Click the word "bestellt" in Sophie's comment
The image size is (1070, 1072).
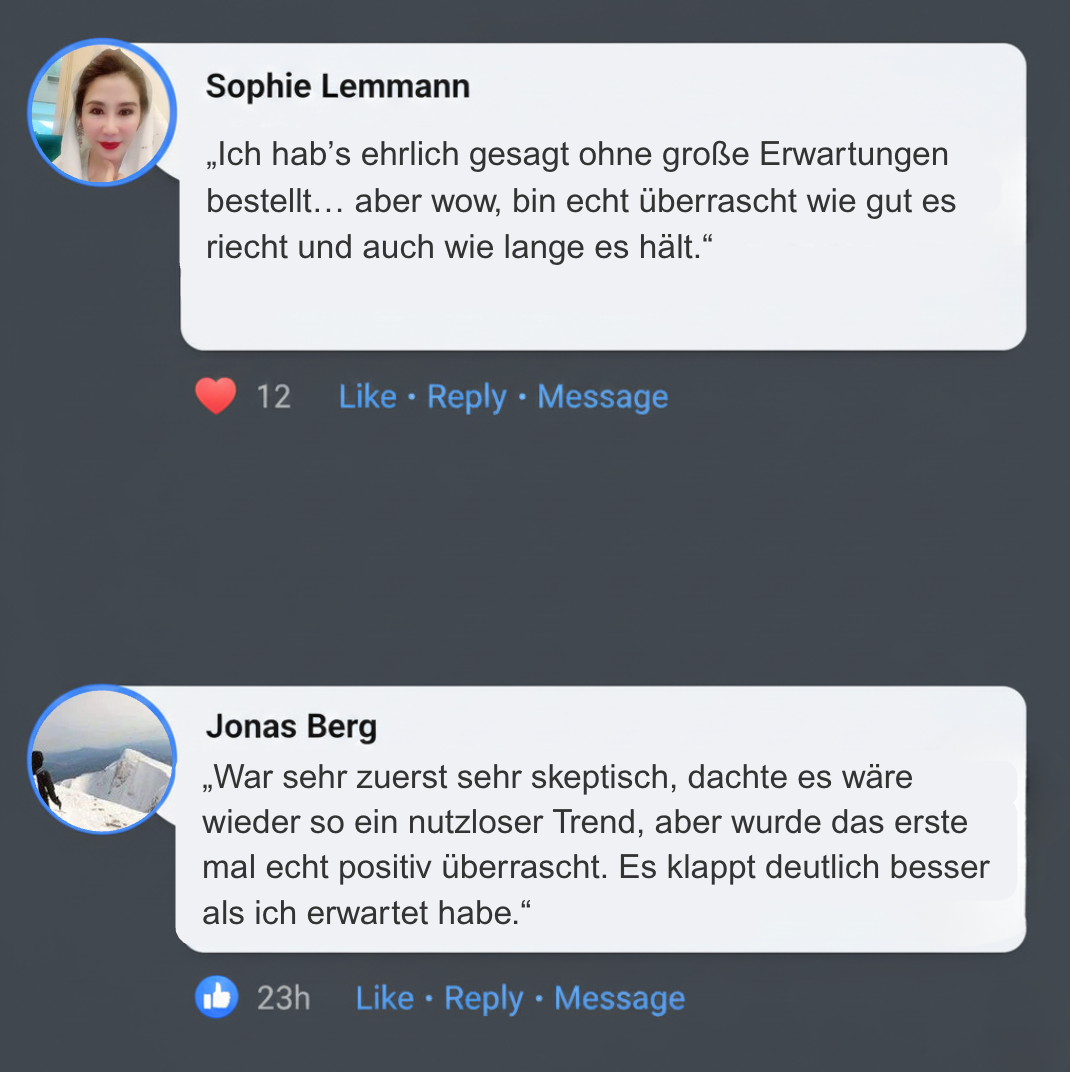[256, 201]
